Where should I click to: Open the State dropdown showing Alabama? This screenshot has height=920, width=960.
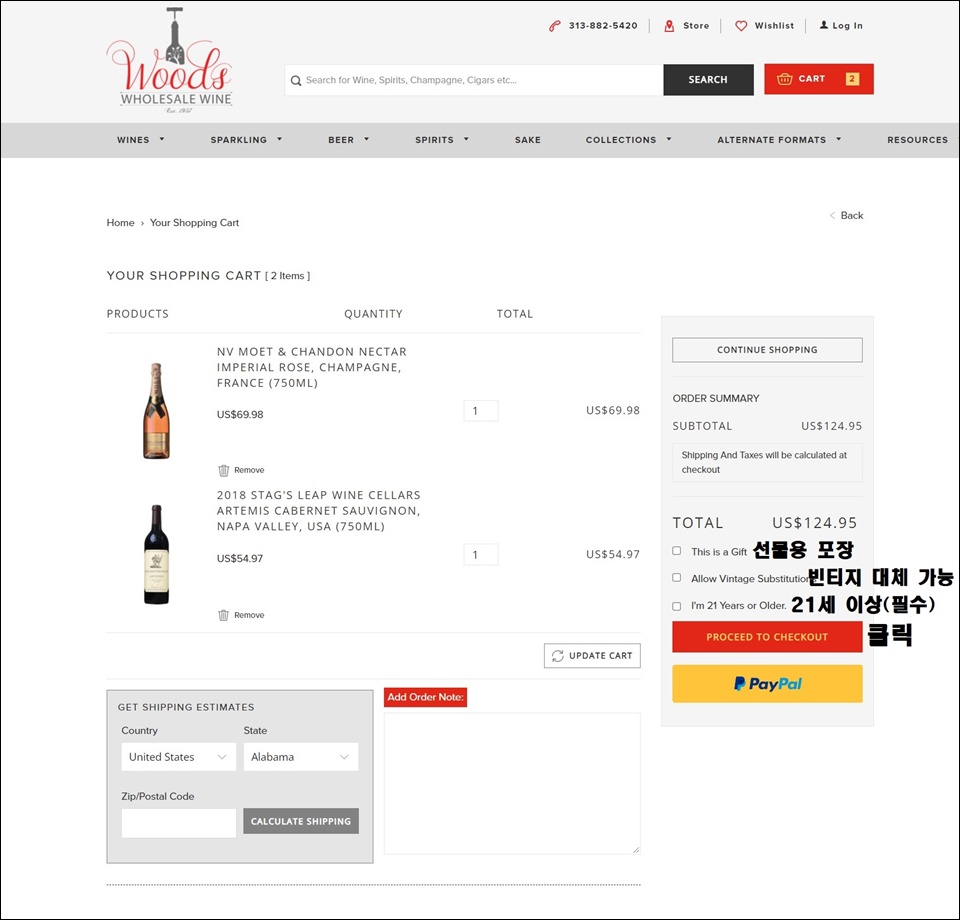(301, 757)
